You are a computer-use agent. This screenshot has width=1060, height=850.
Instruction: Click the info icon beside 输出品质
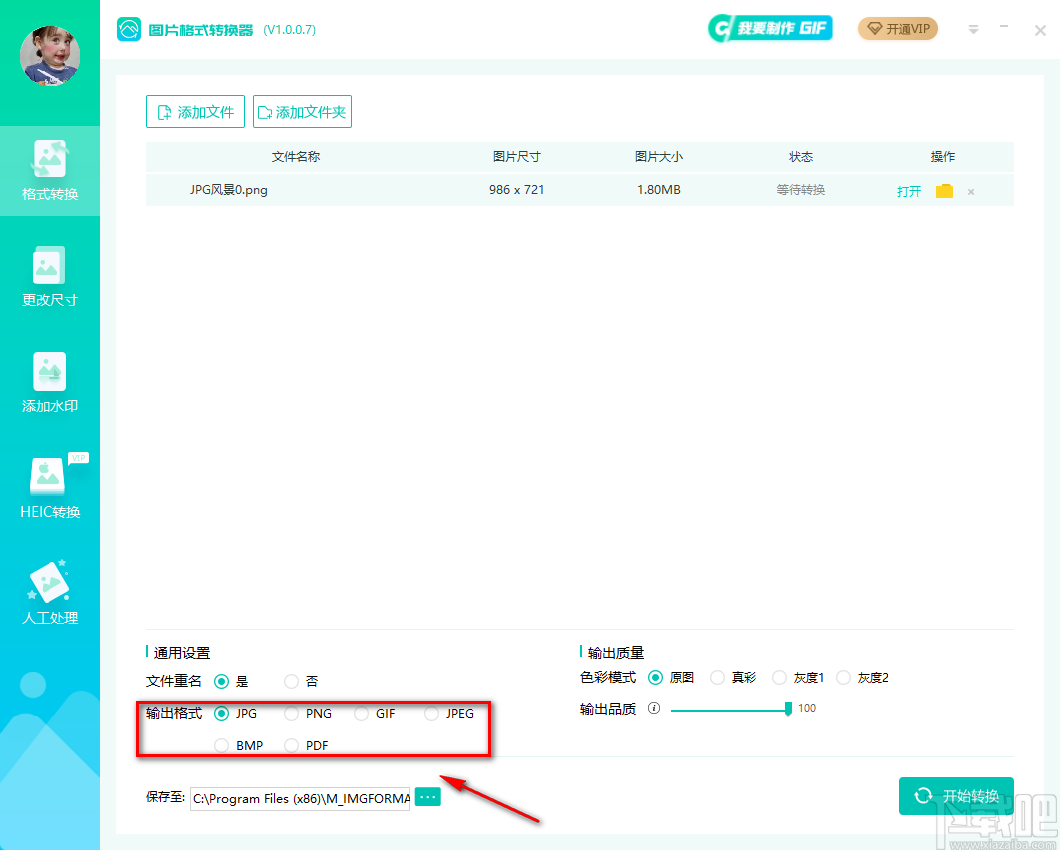tap(654, 708)
